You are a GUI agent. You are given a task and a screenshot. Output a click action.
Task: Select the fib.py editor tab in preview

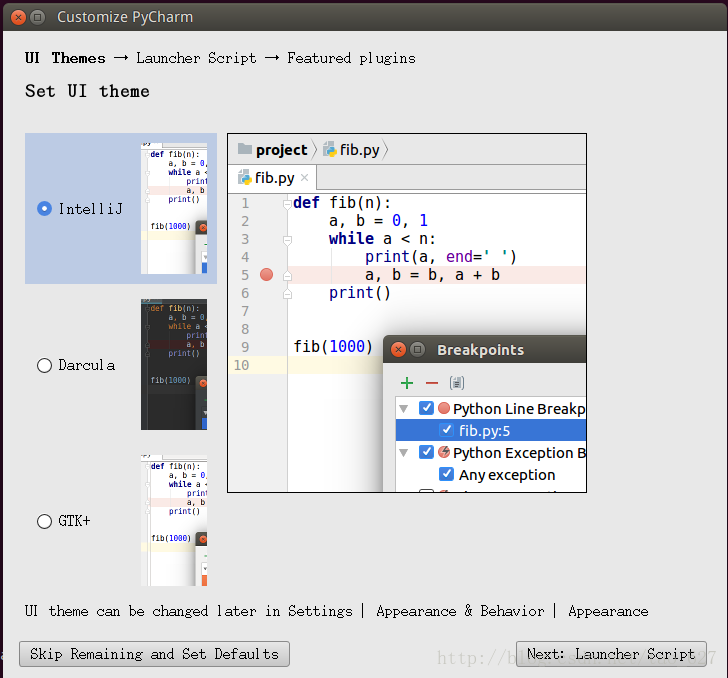click(272, 178)
